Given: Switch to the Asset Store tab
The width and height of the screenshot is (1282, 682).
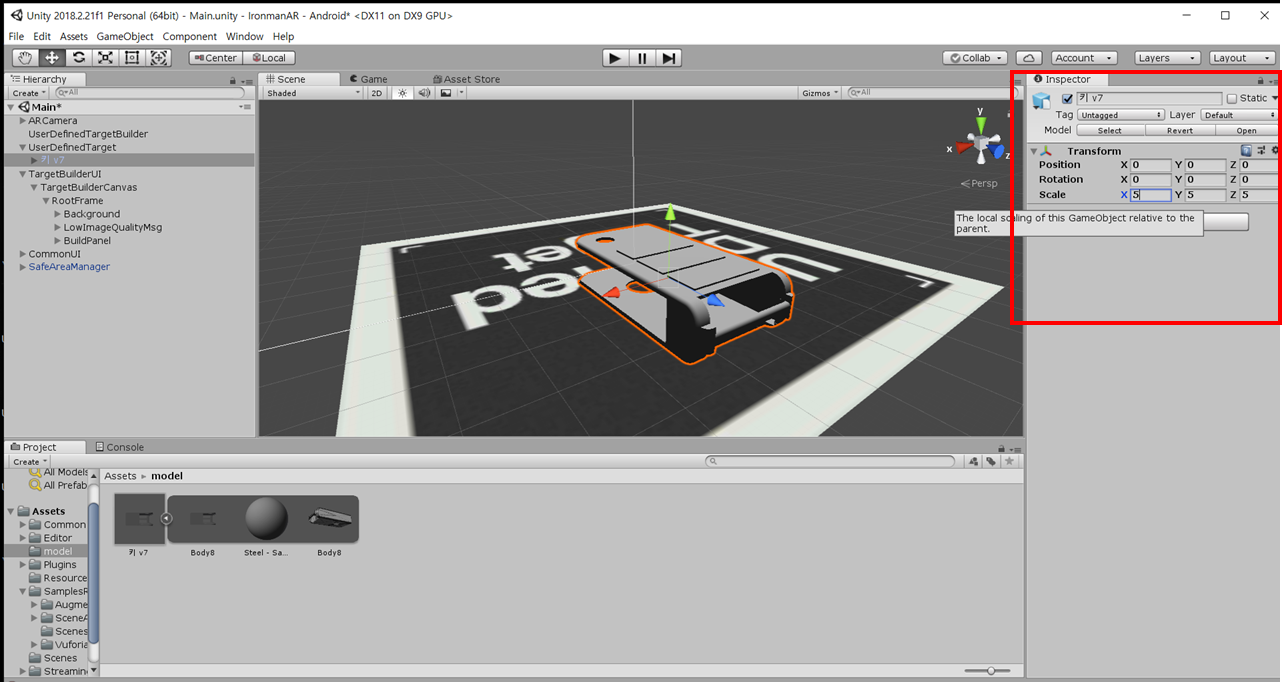Looking at the screenshot, I should (466, 79).
